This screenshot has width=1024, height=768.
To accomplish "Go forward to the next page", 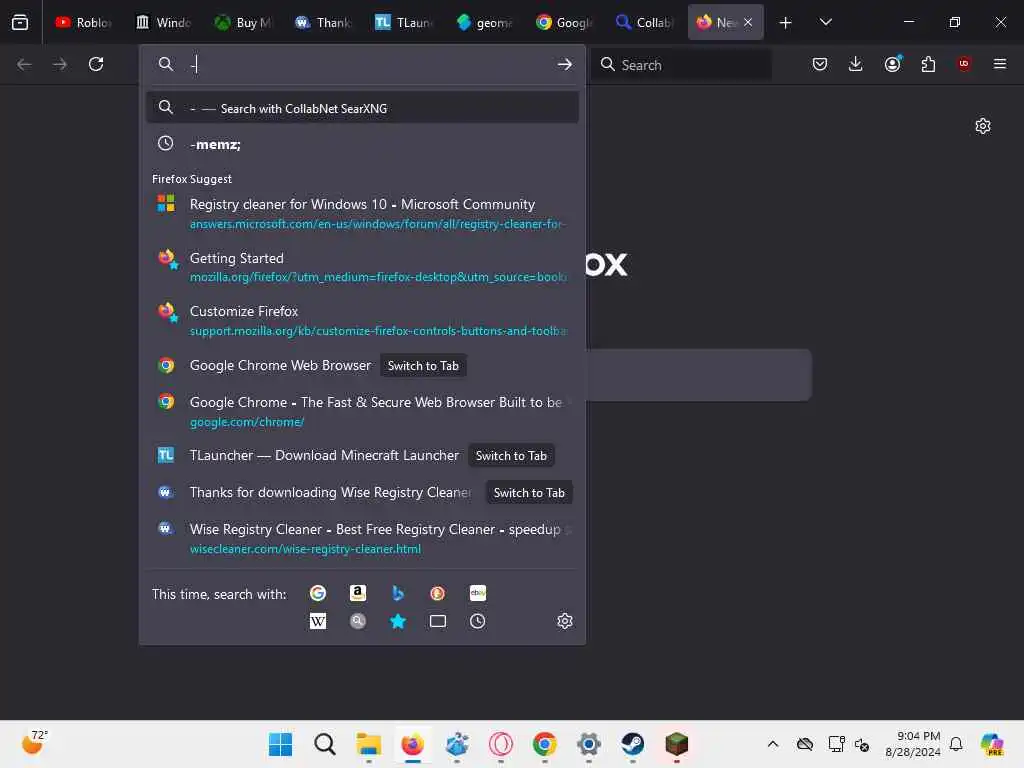I will coord(59,64).
